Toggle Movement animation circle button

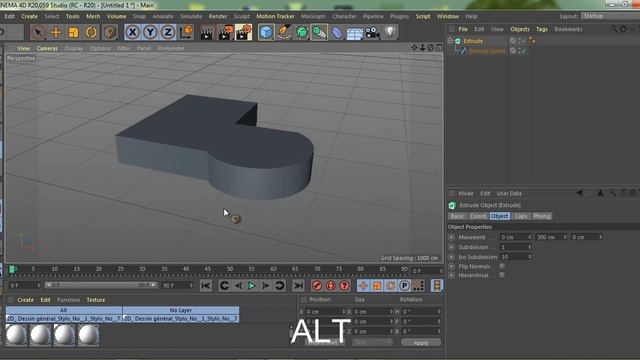coord(451,237)
